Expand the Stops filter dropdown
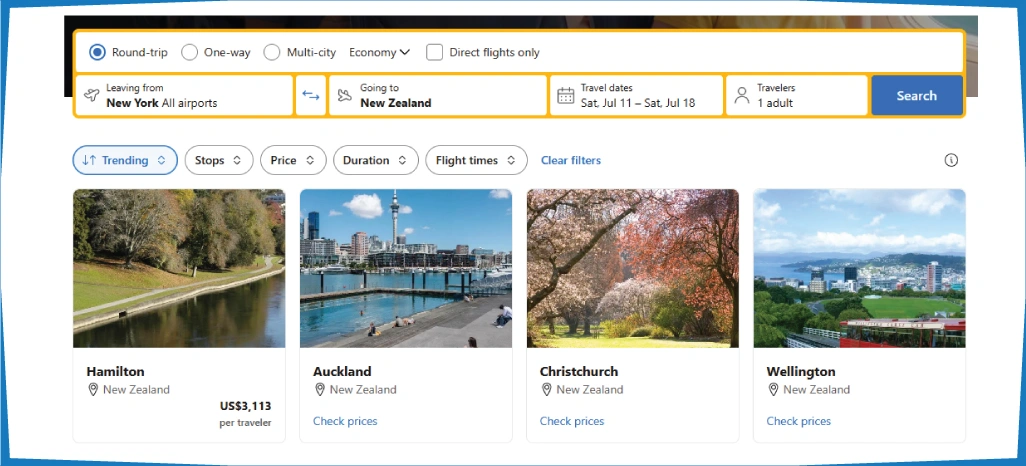Viewport: 1026px width, 466px height. pyautogui.click(x=219, y=160)
